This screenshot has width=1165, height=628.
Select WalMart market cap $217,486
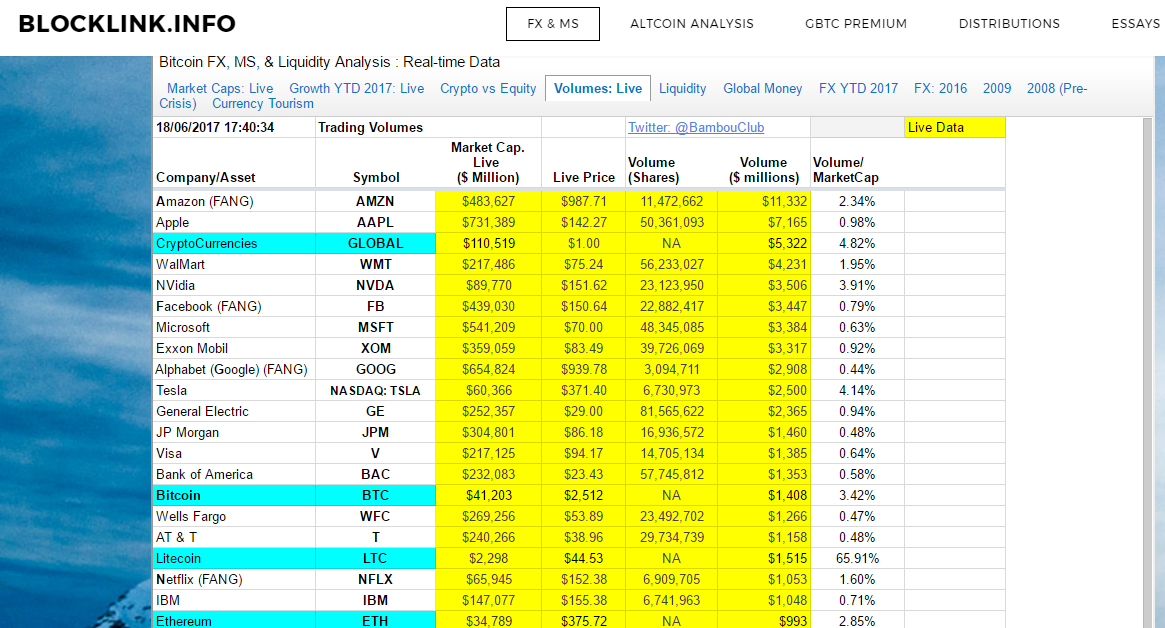[x=488, y=265]
